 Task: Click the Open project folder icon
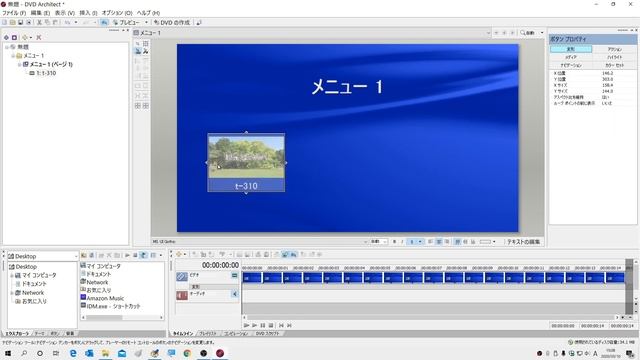coord(12,22)
